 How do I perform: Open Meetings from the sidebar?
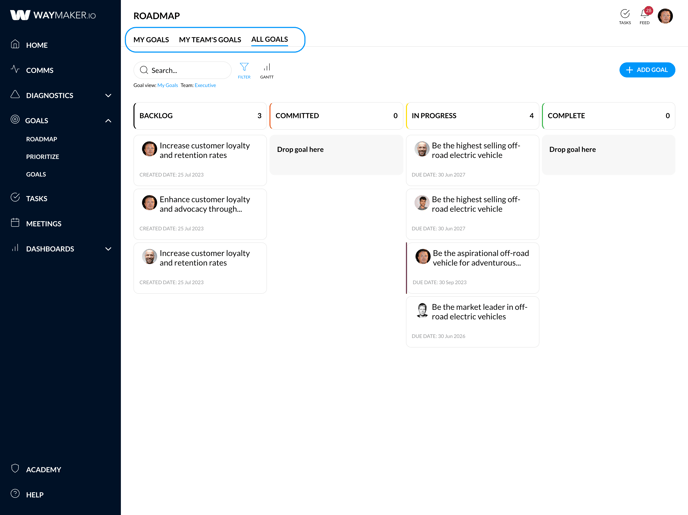tap(43, 224)
